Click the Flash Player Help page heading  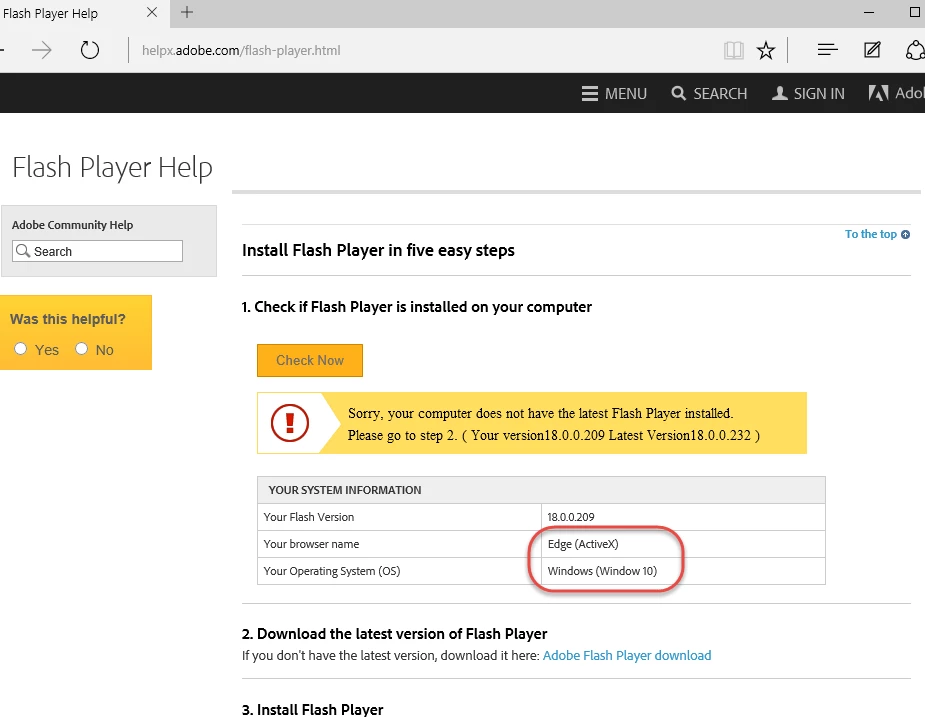pos(112,168)
